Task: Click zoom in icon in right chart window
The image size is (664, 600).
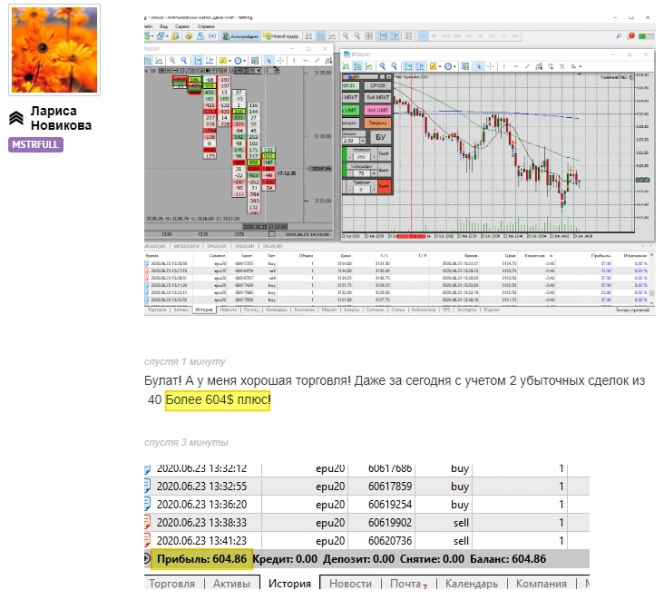Action: pos(382,66)
